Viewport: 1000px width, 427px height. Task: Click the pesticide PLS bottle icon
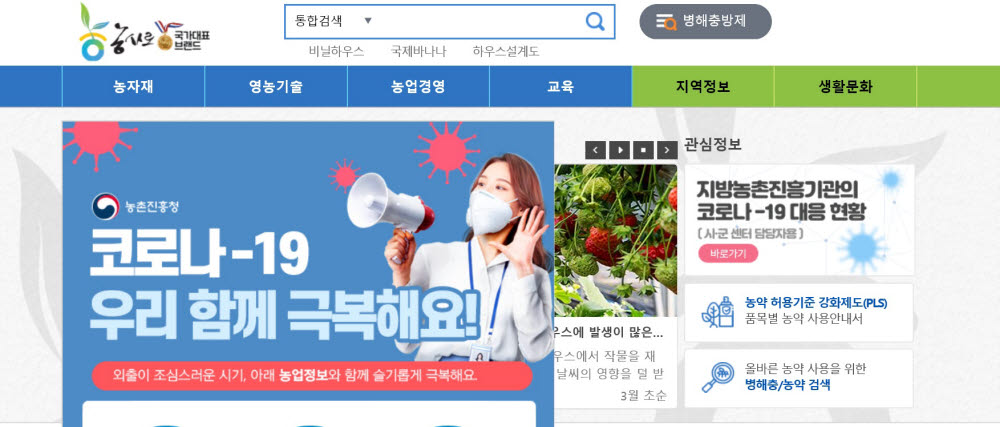(717, 312)
